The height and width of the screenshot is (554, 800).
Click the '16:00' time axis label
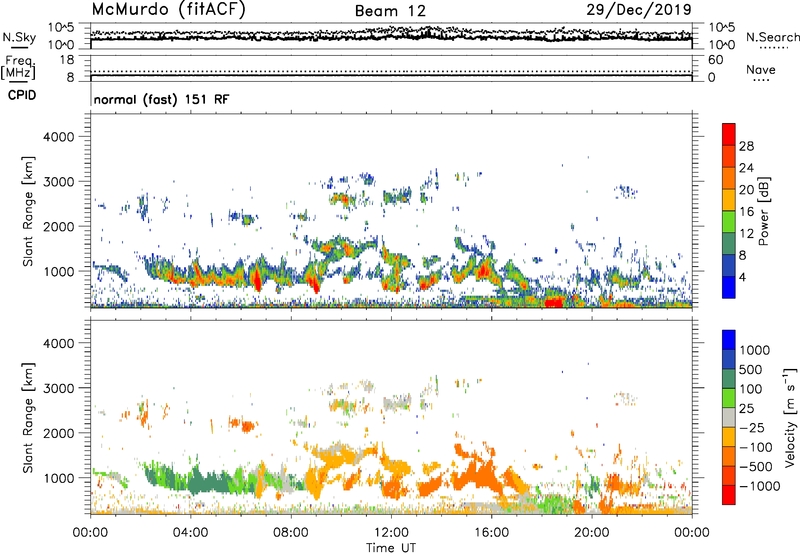point(491,533)
